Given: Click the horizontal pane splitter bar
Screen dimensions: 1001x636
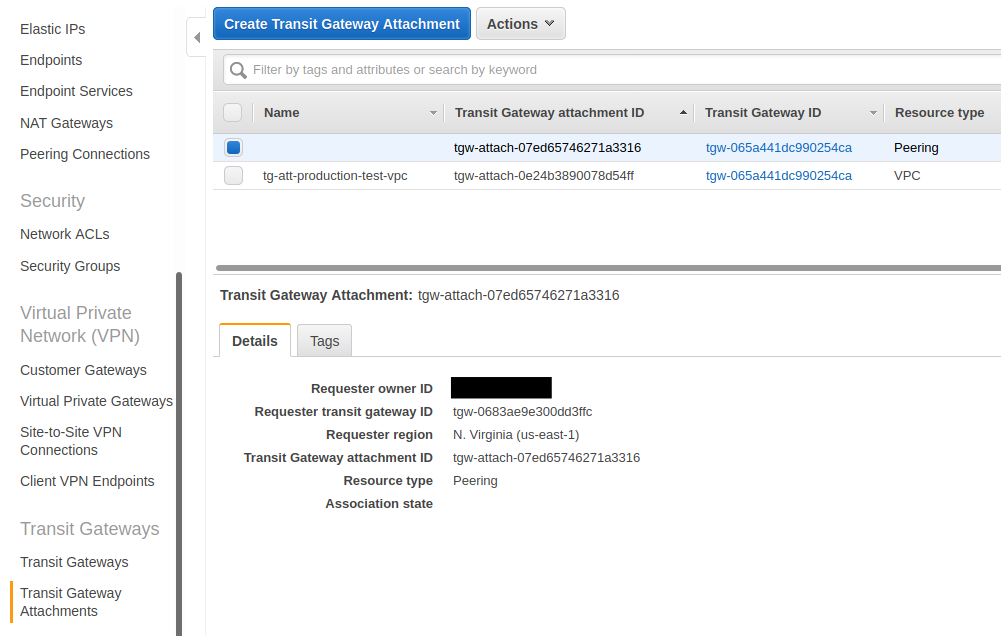Looking at the screenshot, I should tap(608, 268).
